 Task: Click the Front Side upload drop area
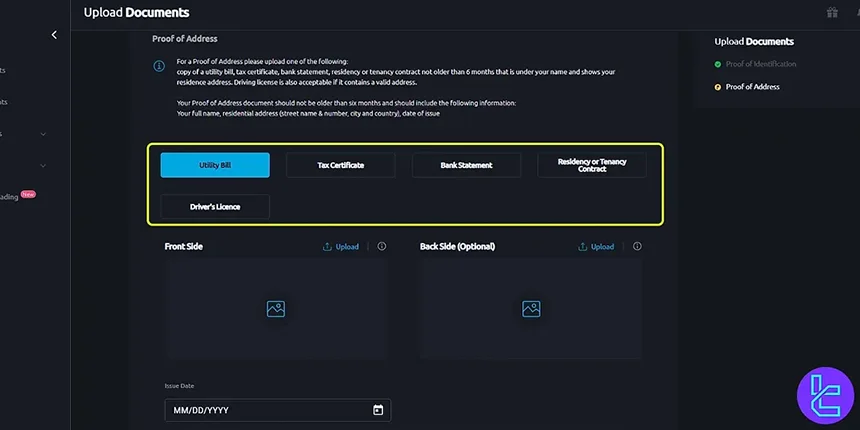pyautogui.click(x=276, y=308)
